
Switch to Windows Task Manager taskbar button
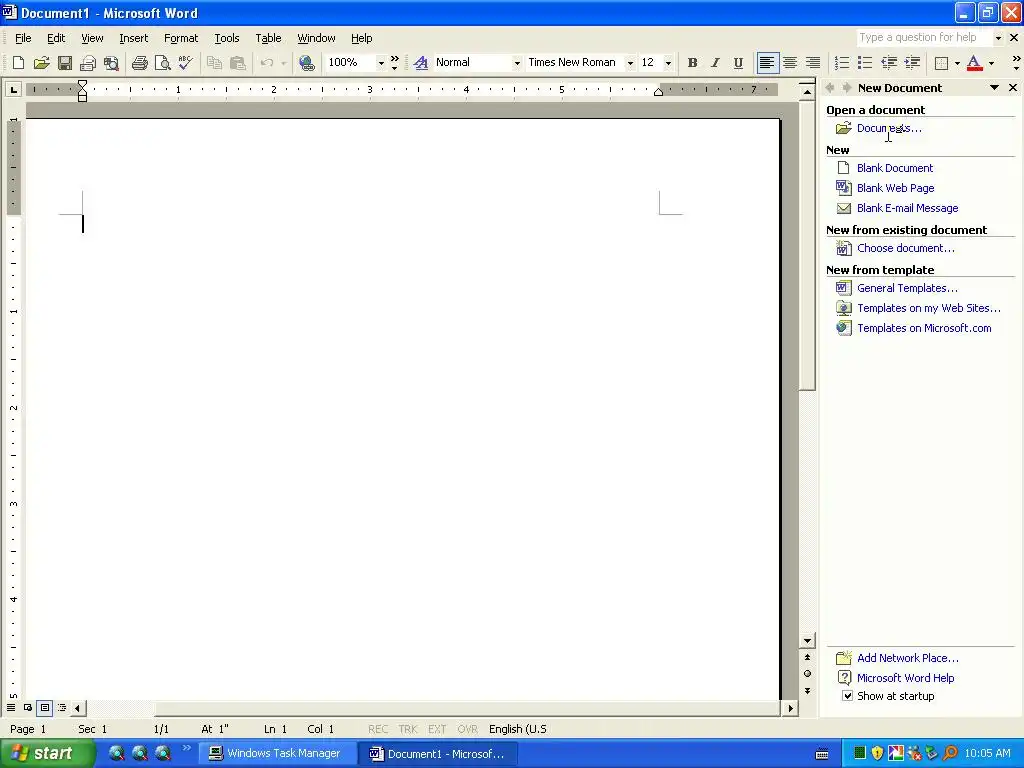tap(276, 753)
